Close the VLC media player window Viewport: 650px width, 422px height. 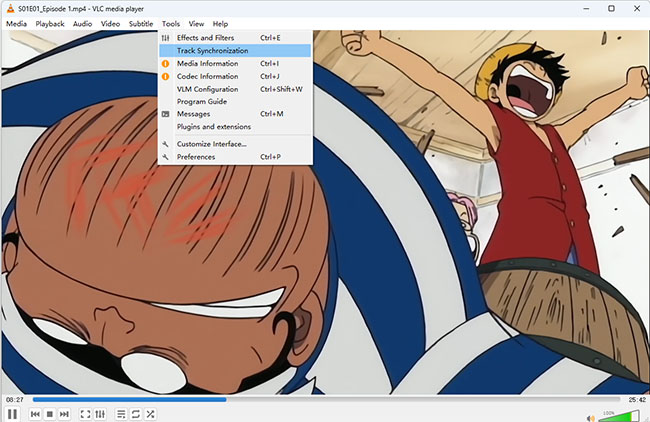click(x=637, y=8)
